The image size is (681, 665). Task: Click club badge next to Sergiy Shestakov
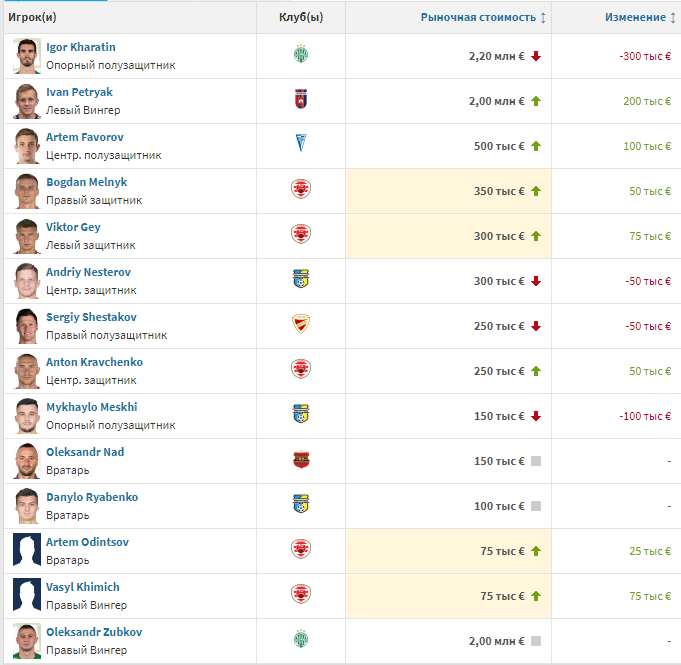[300, 326]
